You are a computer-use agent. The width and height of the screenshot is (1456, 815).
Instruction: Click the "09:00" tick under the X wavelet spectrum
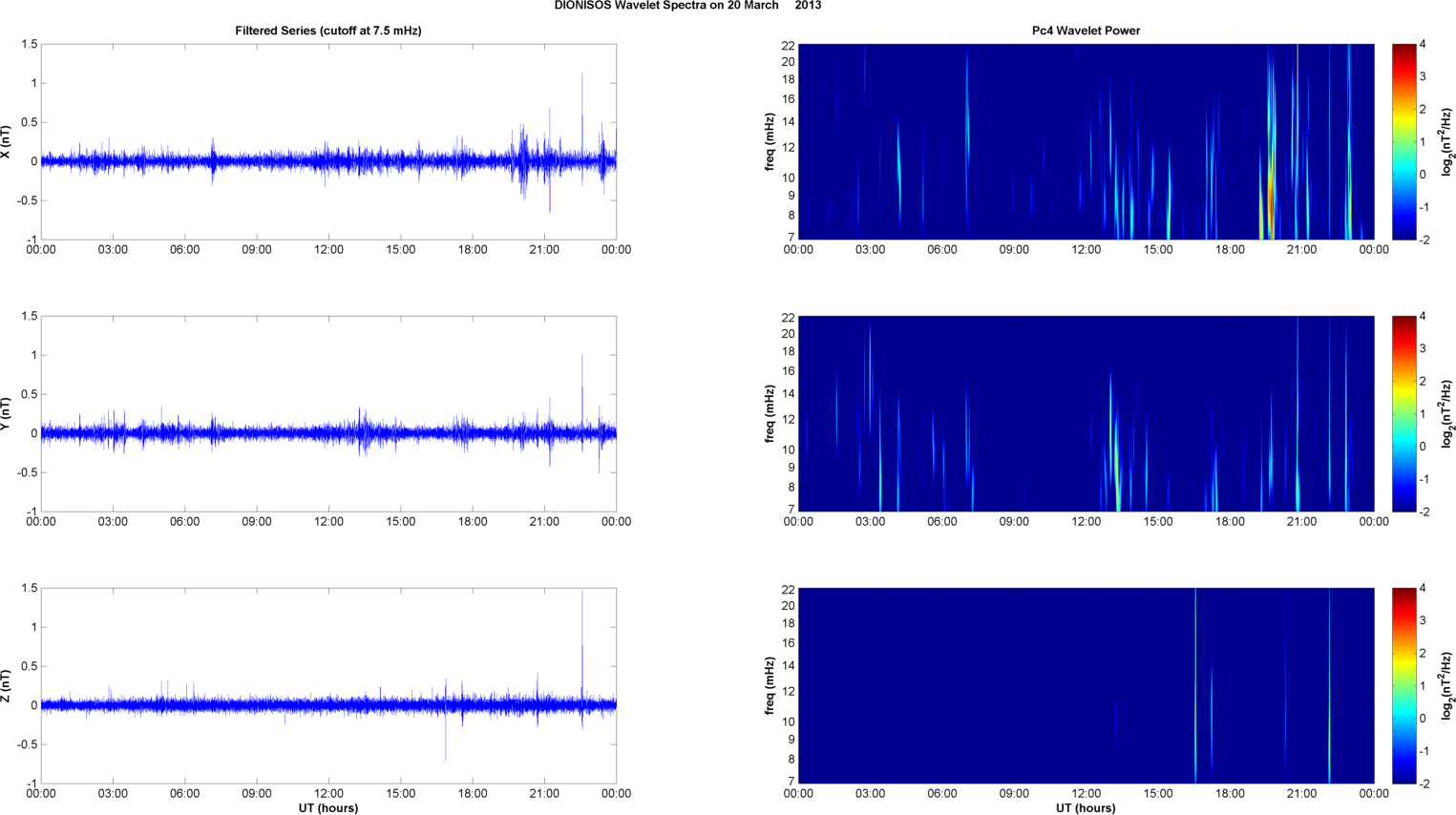click(x=1014, y=250)
